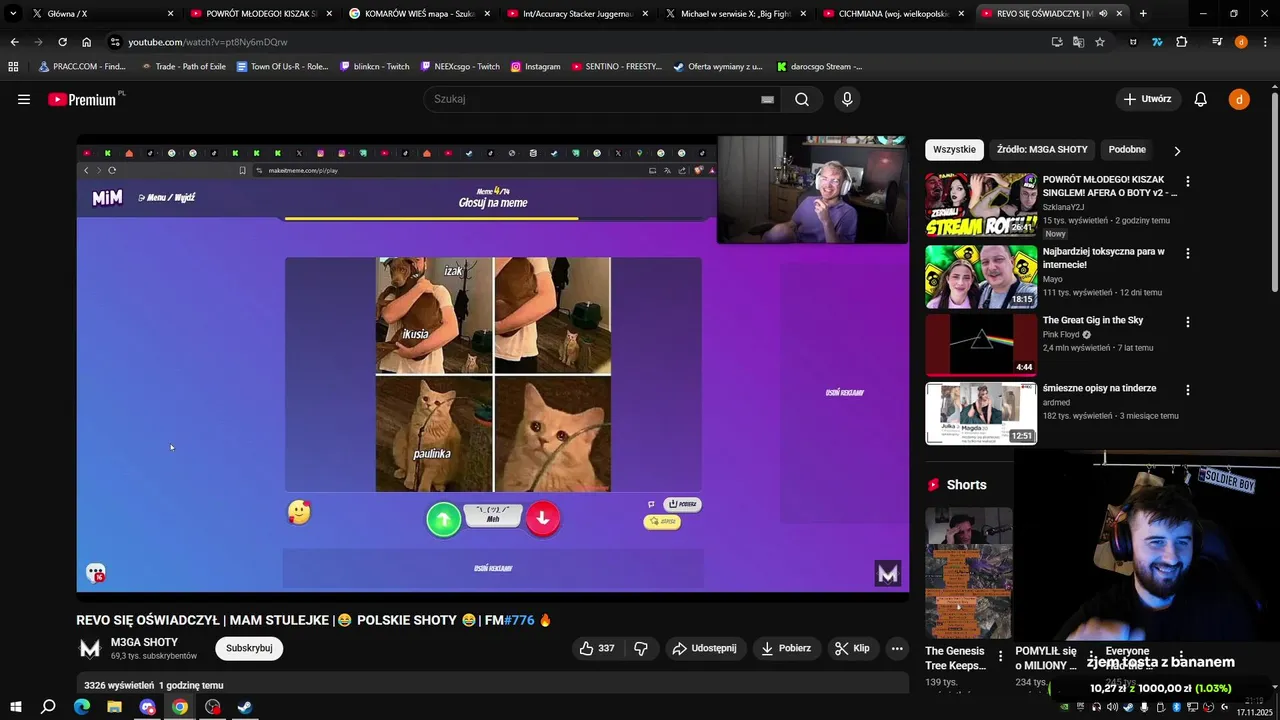Open the Pink Floyd Great Gig thumbnail

pyautogui.click(x=981, y=345)
